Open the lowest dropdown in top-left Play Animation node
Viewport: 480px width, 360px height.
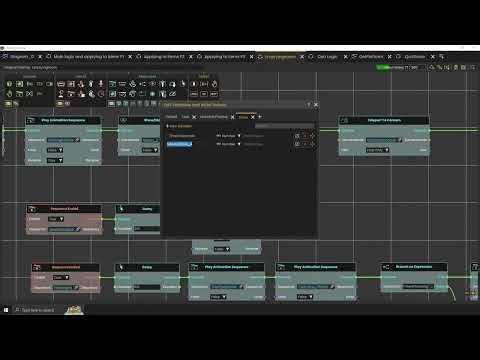tap(55, 161)
